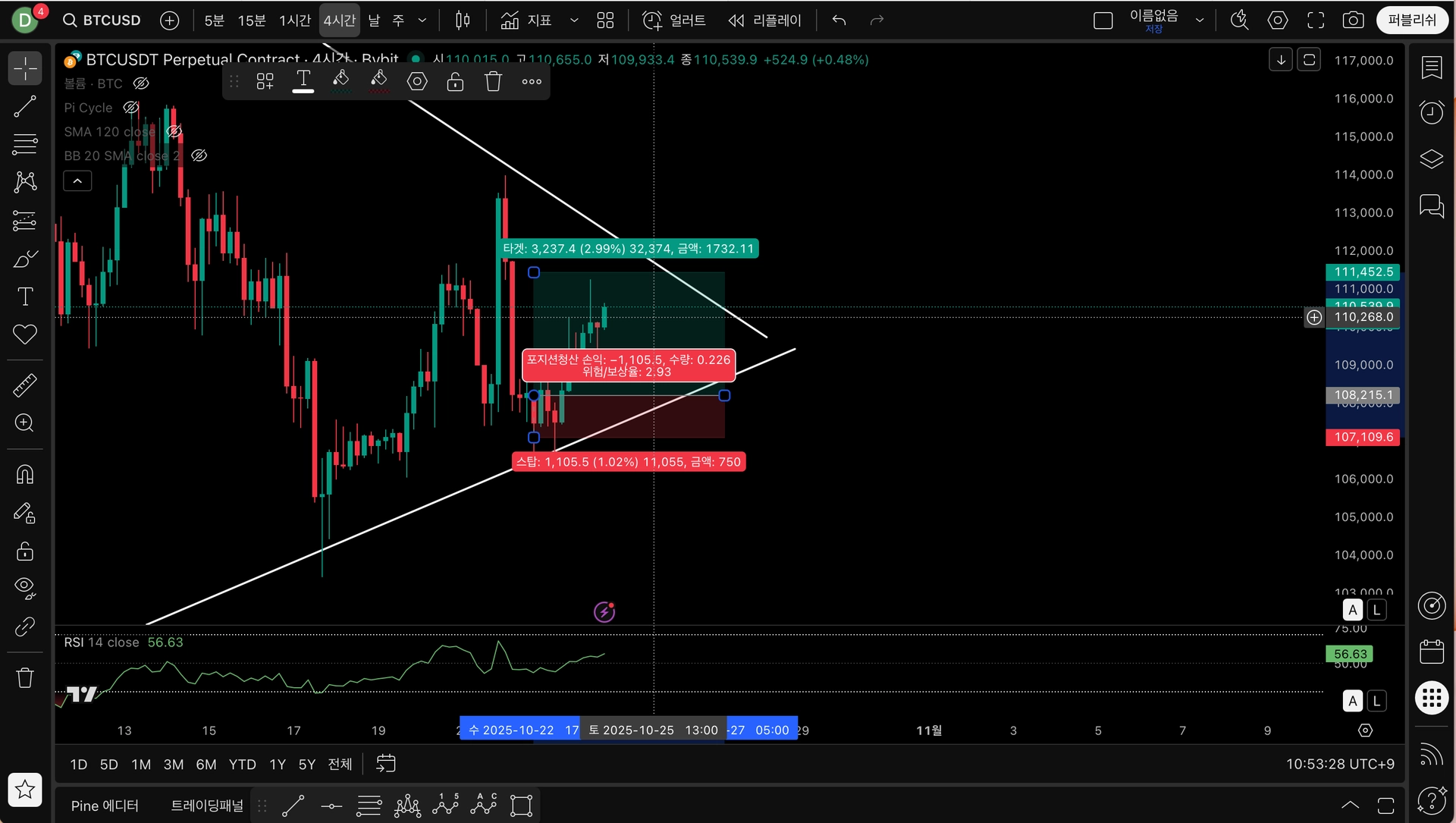Screen dimensions: 1456x823
Task: Select the Fibonacci retracement tool
Action: pos(25,143)
